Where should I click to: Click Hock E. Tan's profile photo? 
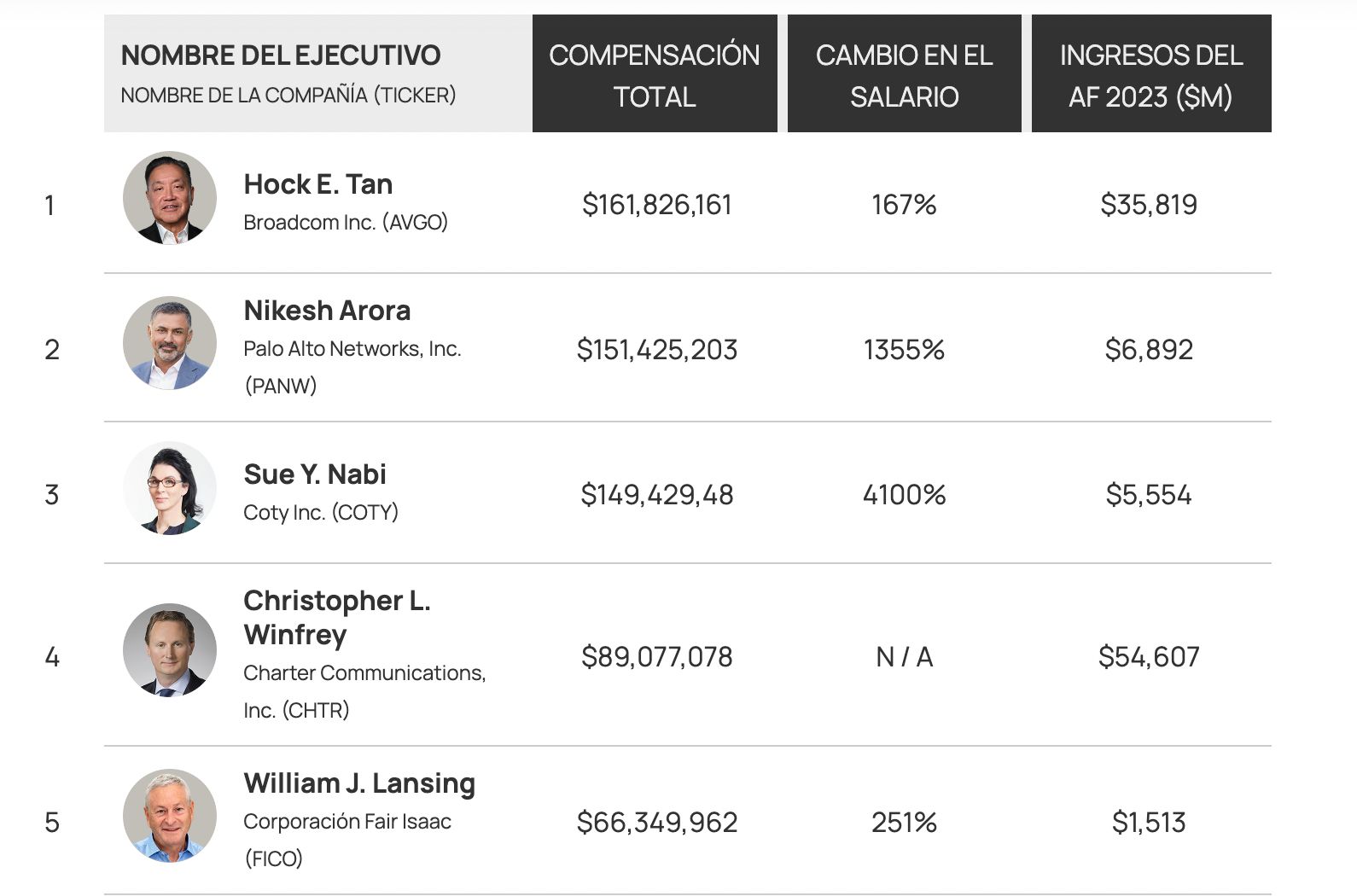[x=170, y=198]
